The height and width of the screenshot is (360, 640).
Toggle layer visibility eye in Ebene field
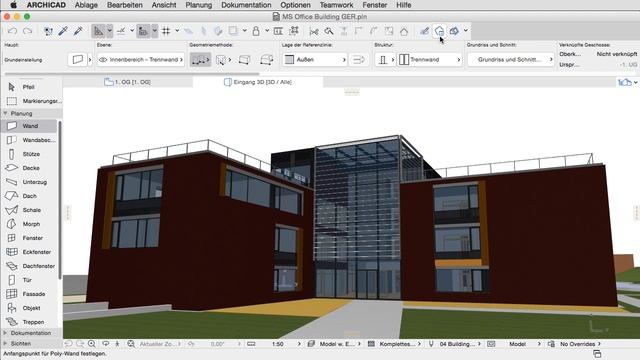(x=103, y=60)
